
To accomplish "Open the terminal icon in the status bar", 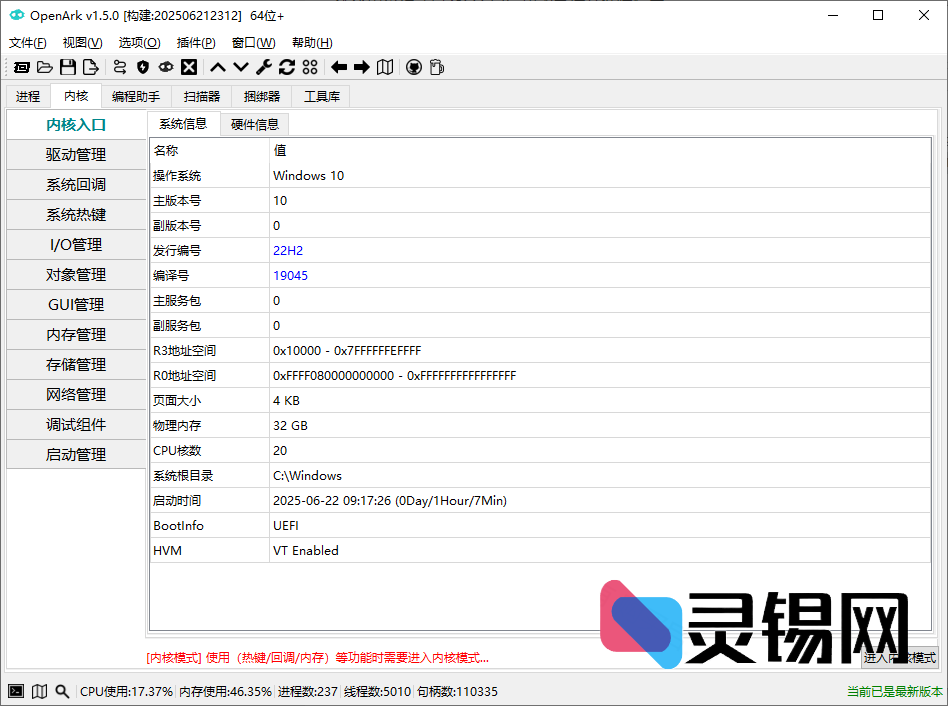I will (15, 691).
